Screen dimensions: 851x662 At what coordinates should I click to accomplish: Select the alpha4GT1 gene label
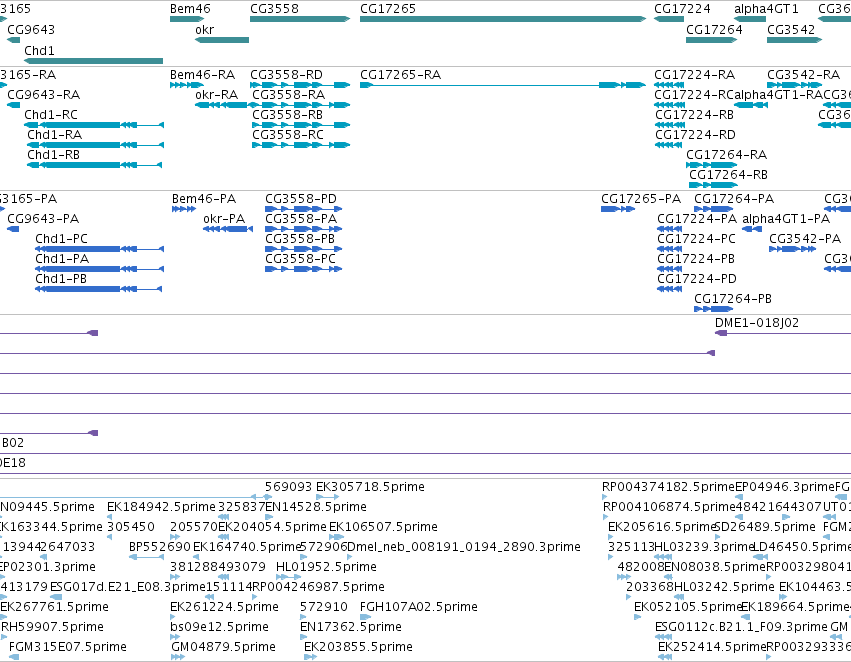pos(766,9)
